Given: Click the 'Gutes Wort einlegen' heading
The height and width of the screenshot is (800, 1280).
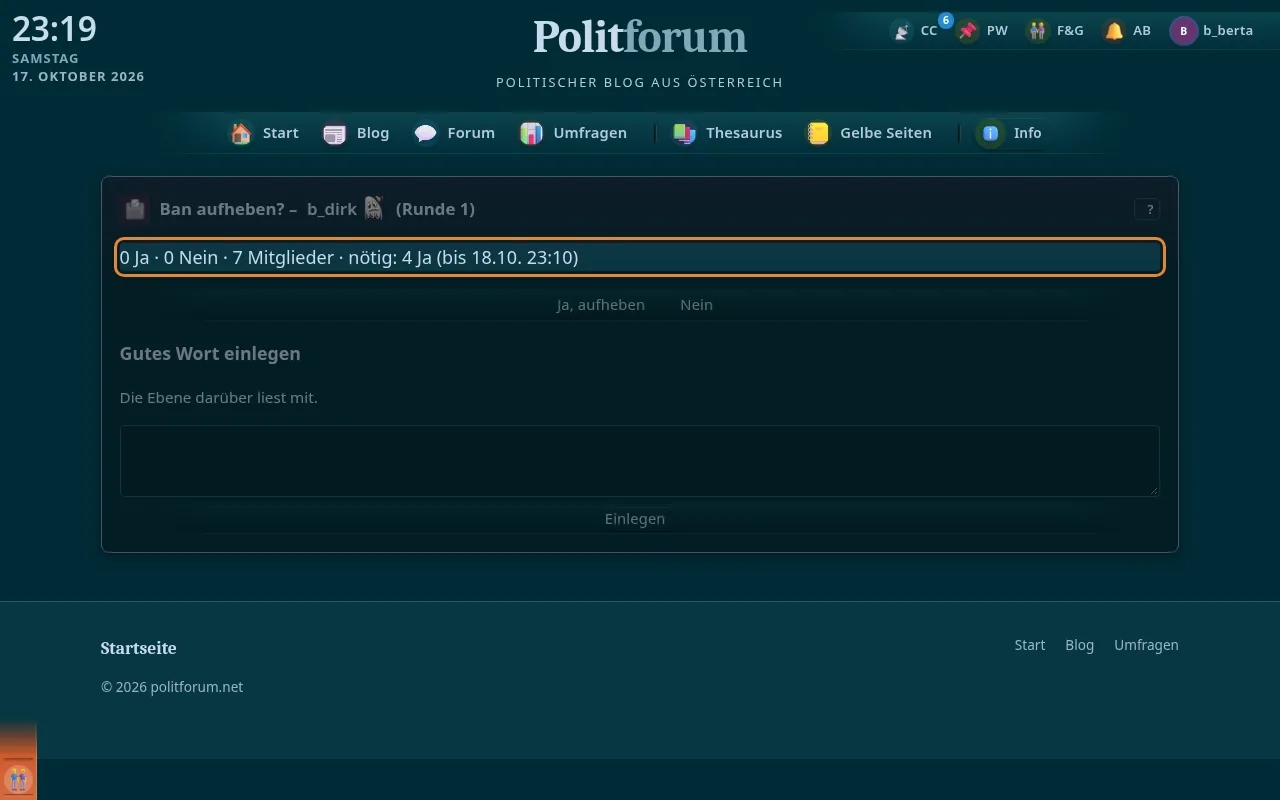Looking at the screenshot, I should (210, 354).
